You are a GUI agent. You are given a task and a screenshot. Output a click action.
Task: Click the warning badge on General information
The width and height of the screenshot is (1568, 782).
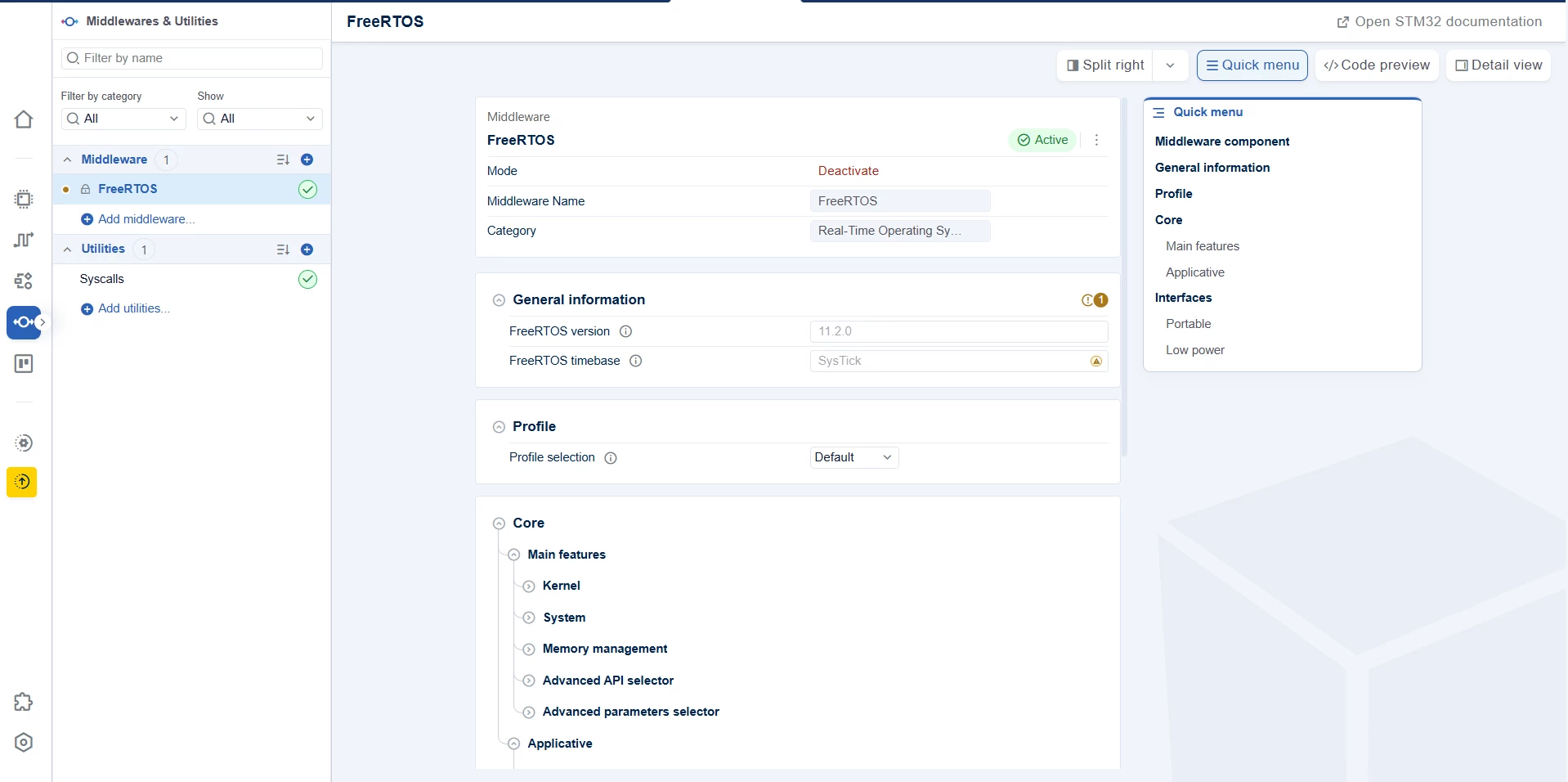pos(1095,300)
